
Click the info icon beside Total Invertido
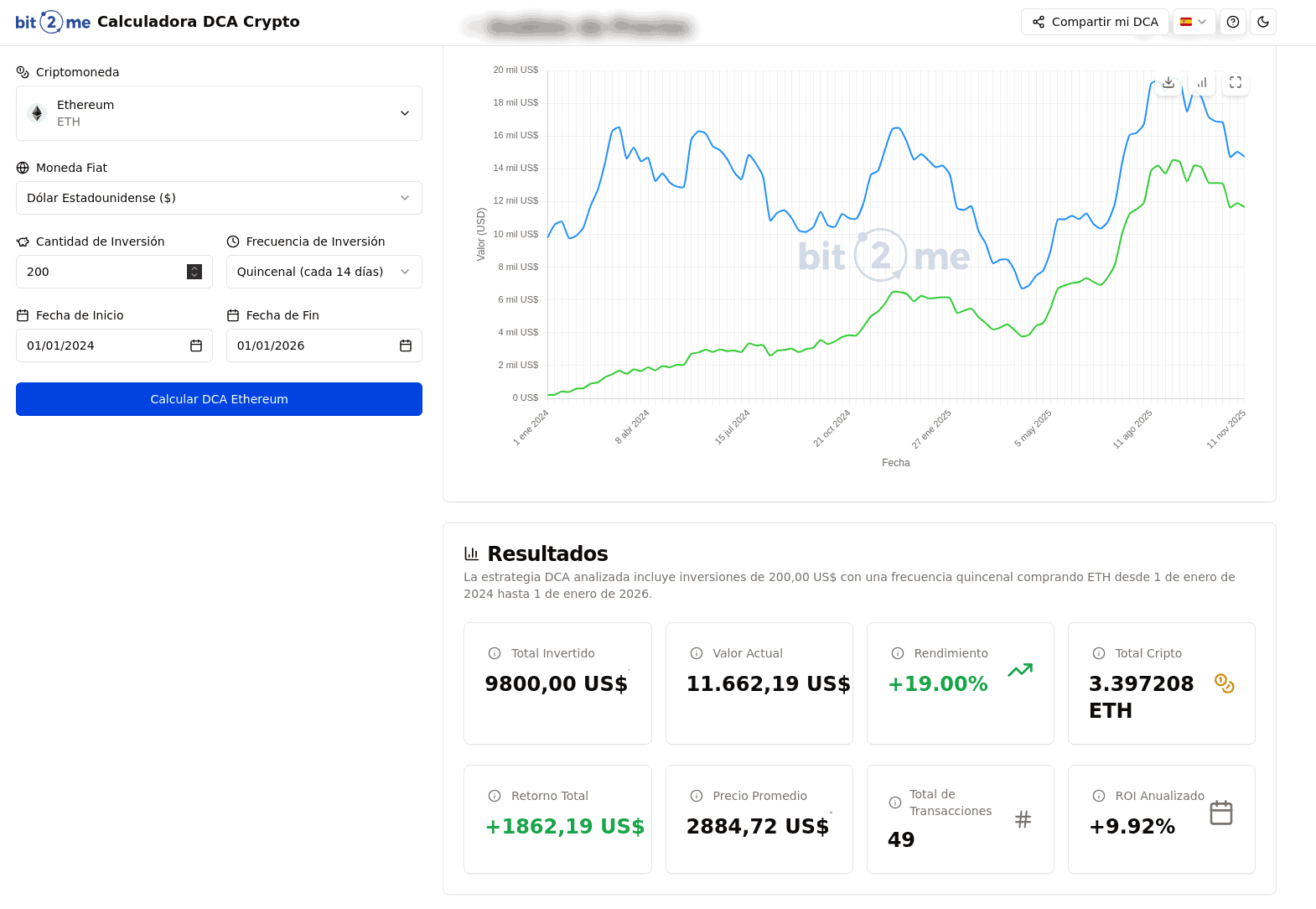coord(495,653)
